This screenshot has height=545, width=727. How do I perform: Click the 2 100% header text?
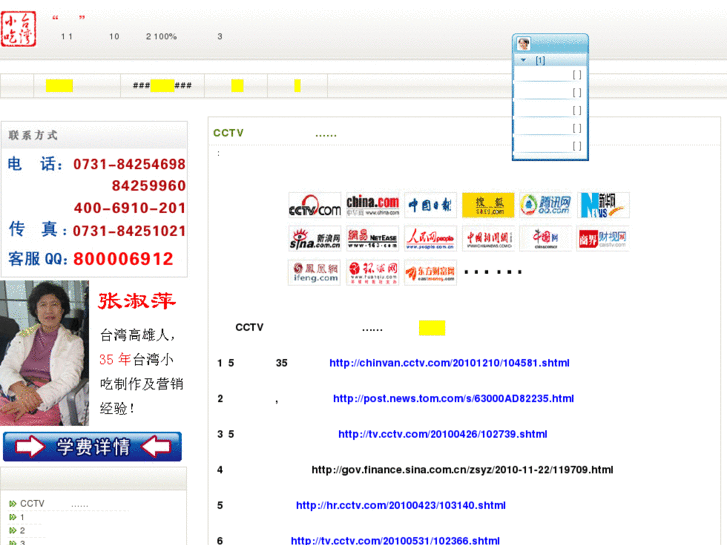click(161, 36)
